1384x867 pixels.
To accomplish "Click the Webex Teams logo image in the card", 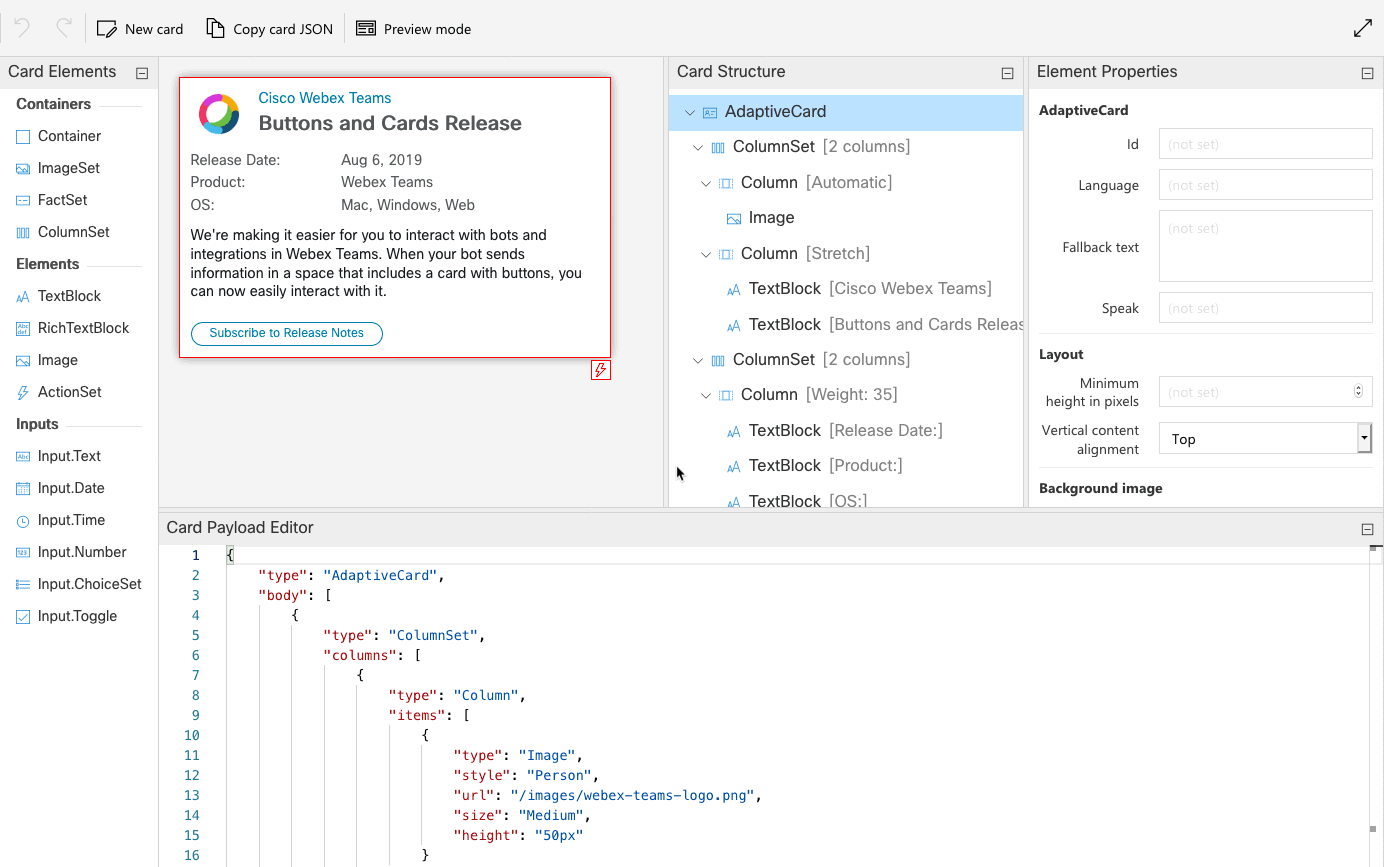I will coord(219,114).
